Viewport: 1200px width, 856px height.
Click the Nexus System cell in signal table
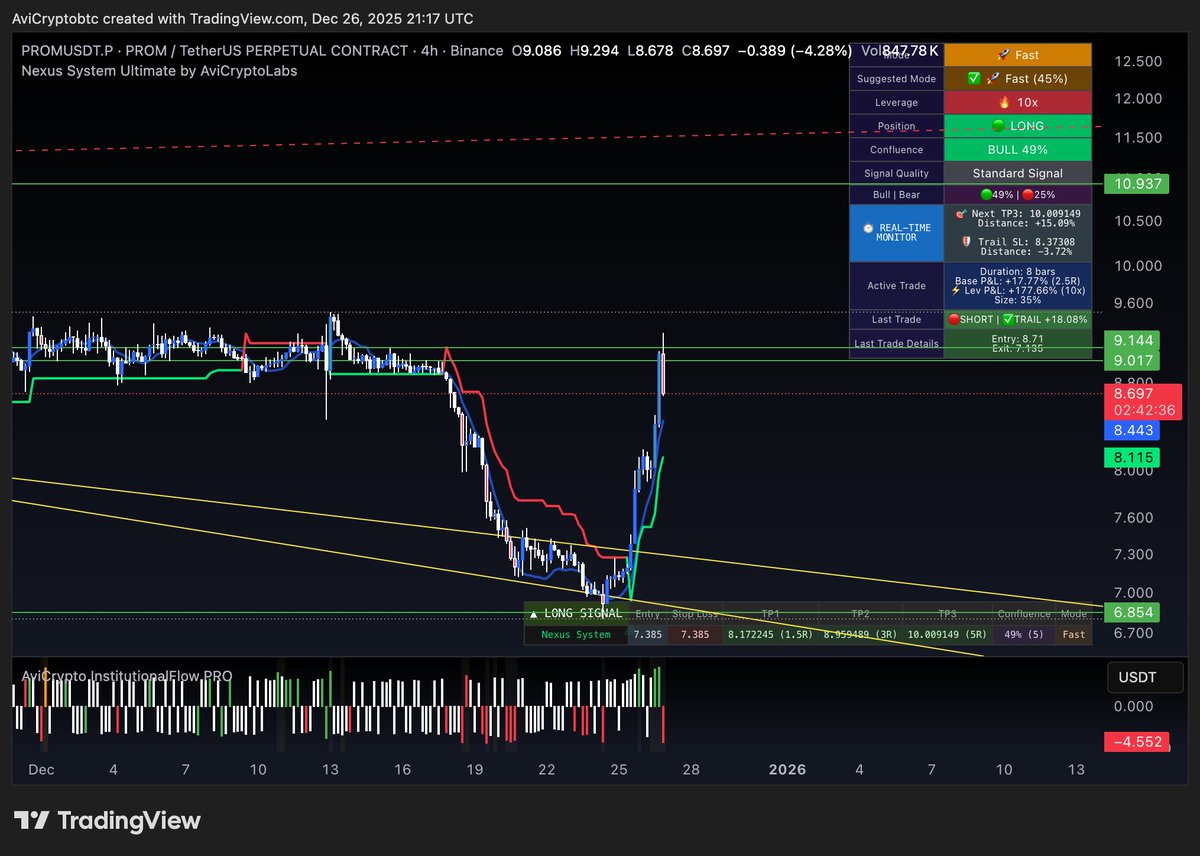pos(575,634)
